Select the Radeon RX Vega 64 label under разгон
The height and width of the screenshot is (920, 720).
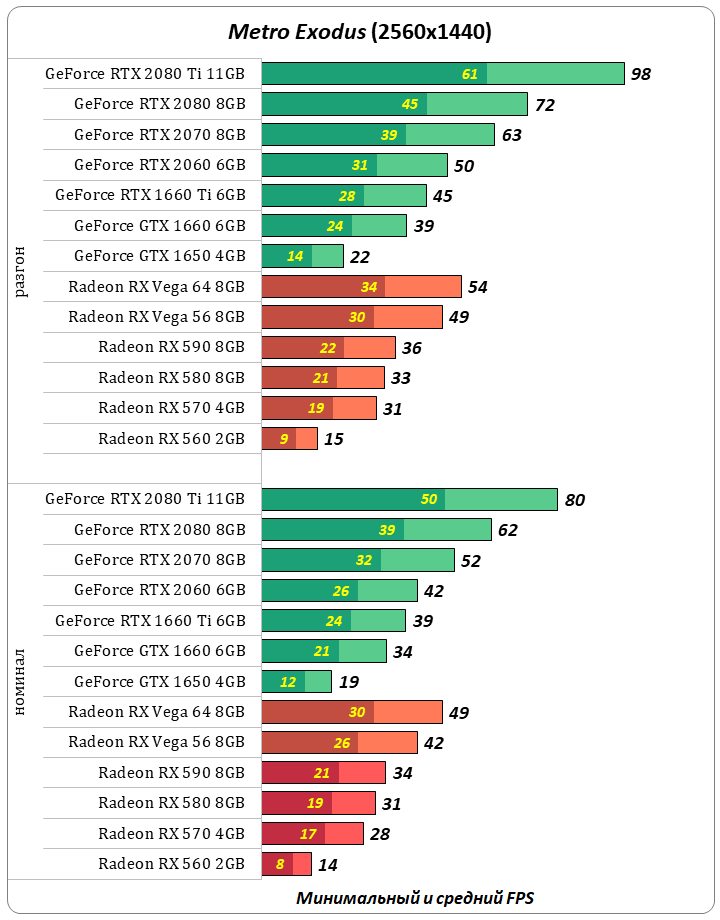click(157, 287)
